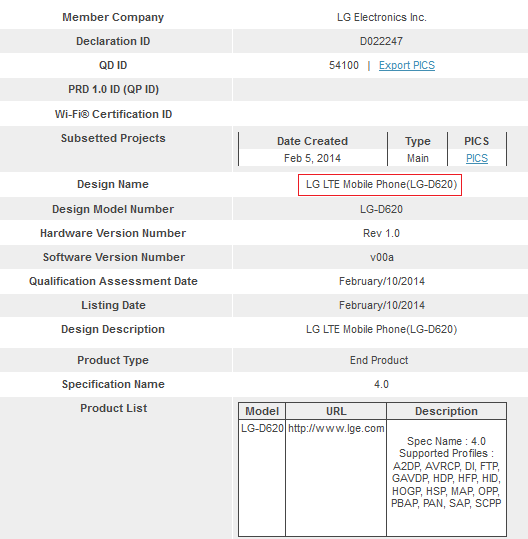This screenshot has width=528, height=539.
Task: Select the Declaration ID value D022247
Action: (381, 41)
